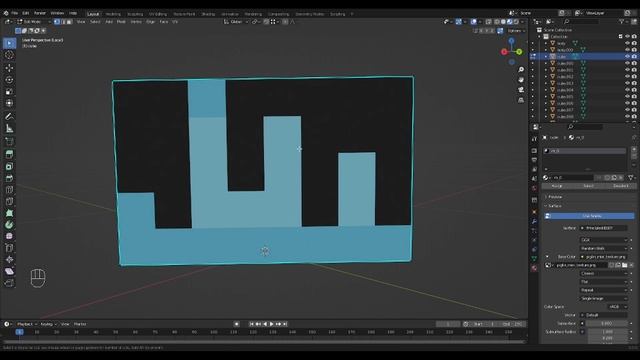Select the Transform tool

(x=9, y=103)
